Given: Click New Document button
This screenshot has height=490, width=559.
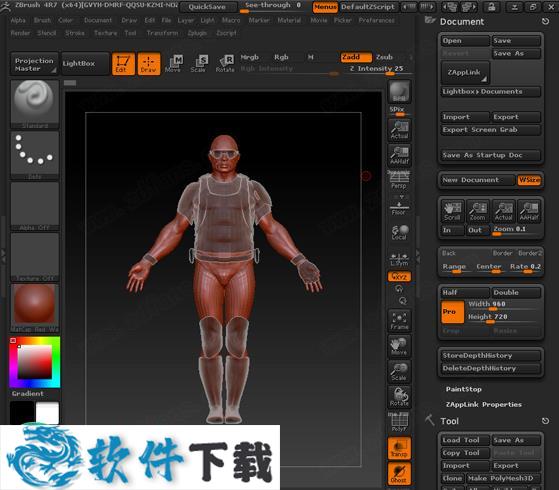Looking at the screenshot, I should [478, 180].
